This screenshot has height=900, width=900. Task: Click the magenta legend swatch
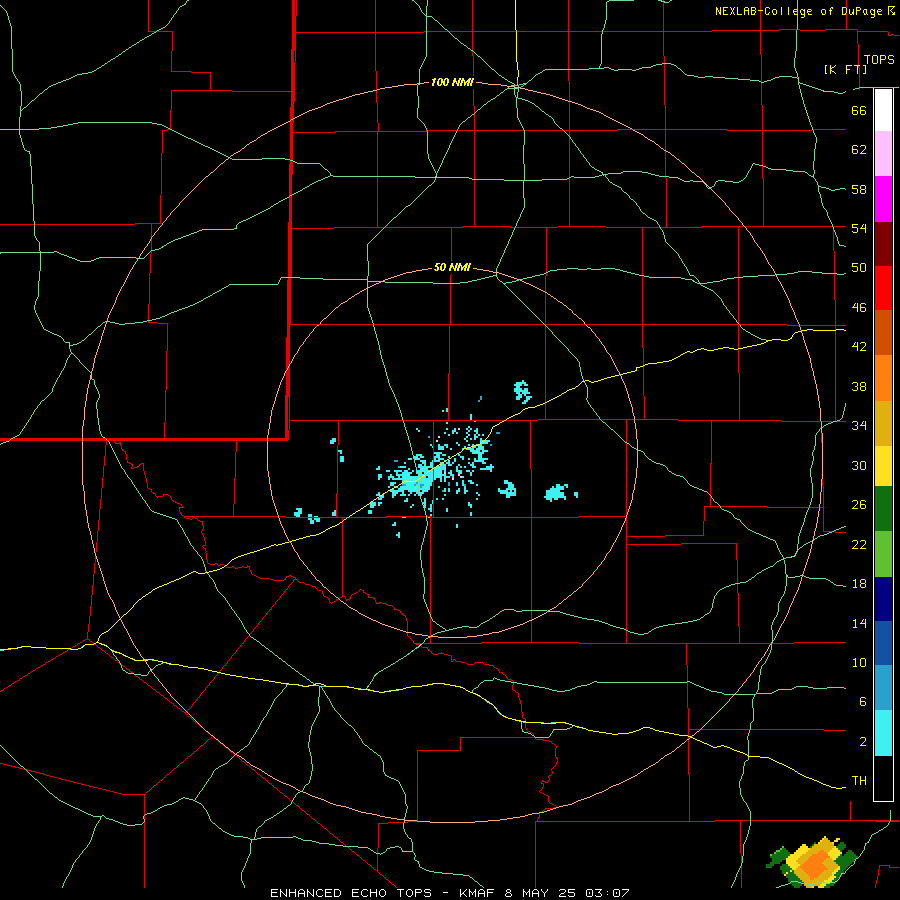[x=883, y=199]
